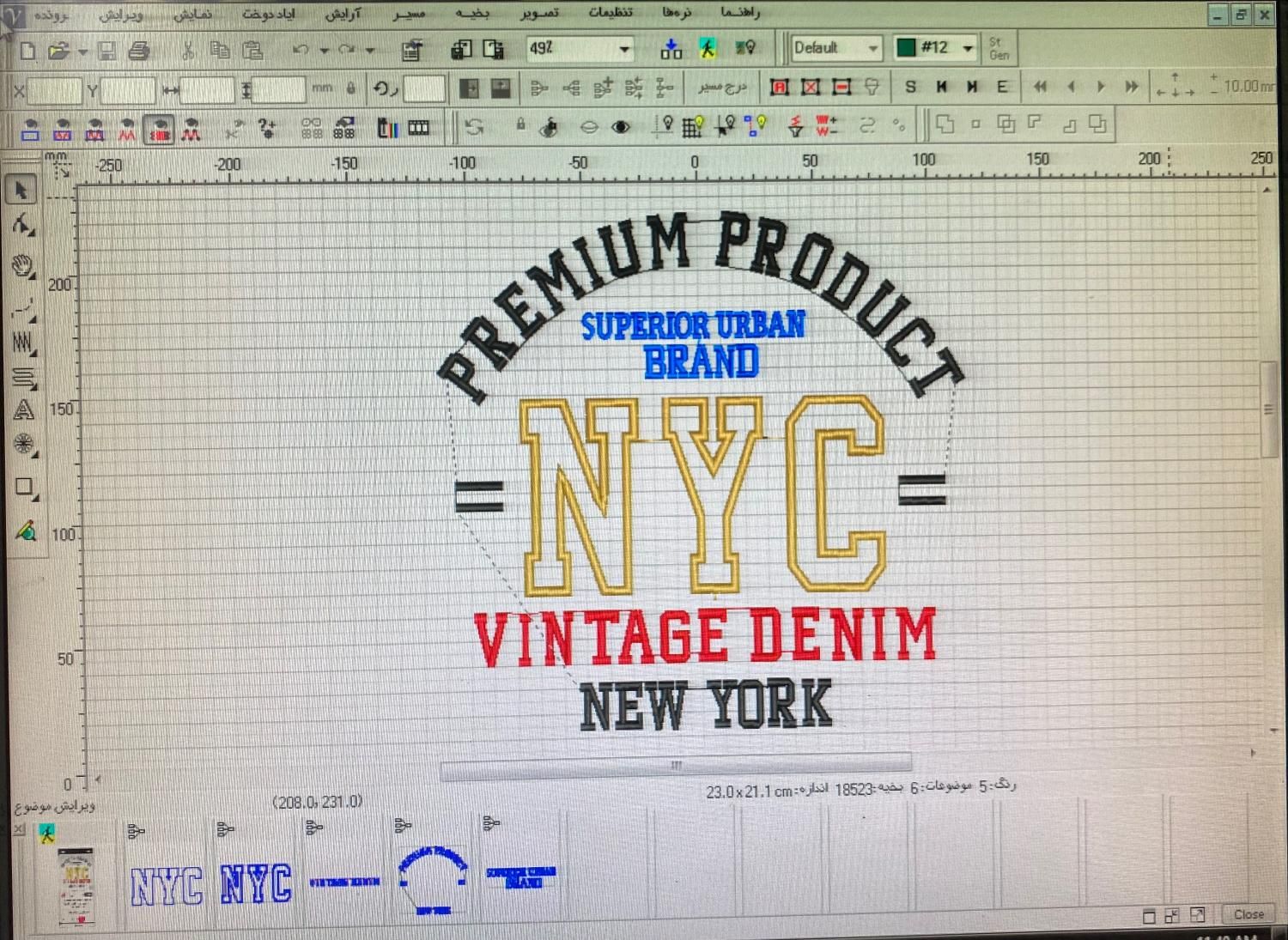Expand the 49% zoom dropdown
1288x940 pixels.
coord(624,49)
